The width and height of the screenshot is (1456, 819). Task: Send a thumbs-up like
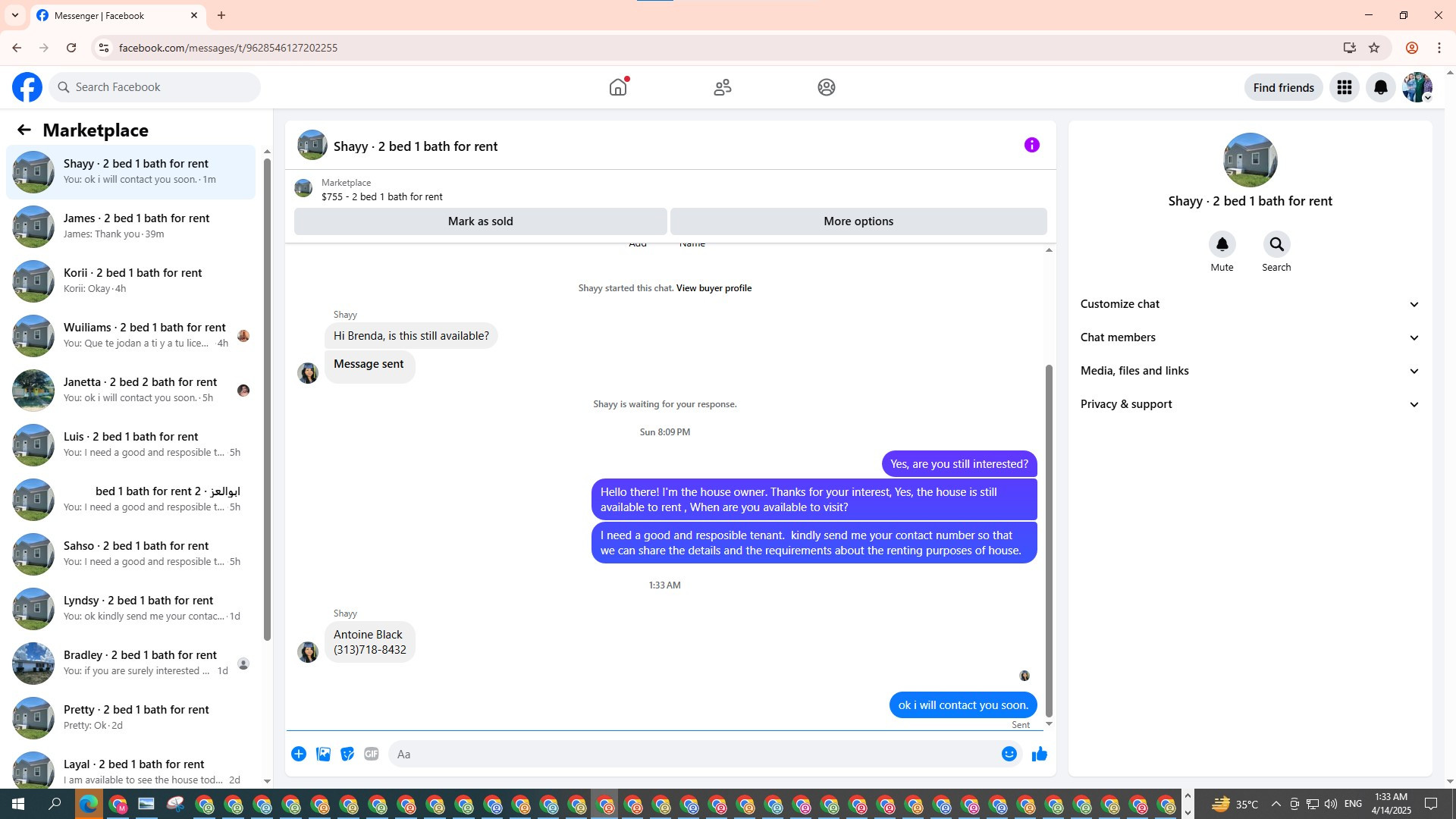pos(1039,754)
